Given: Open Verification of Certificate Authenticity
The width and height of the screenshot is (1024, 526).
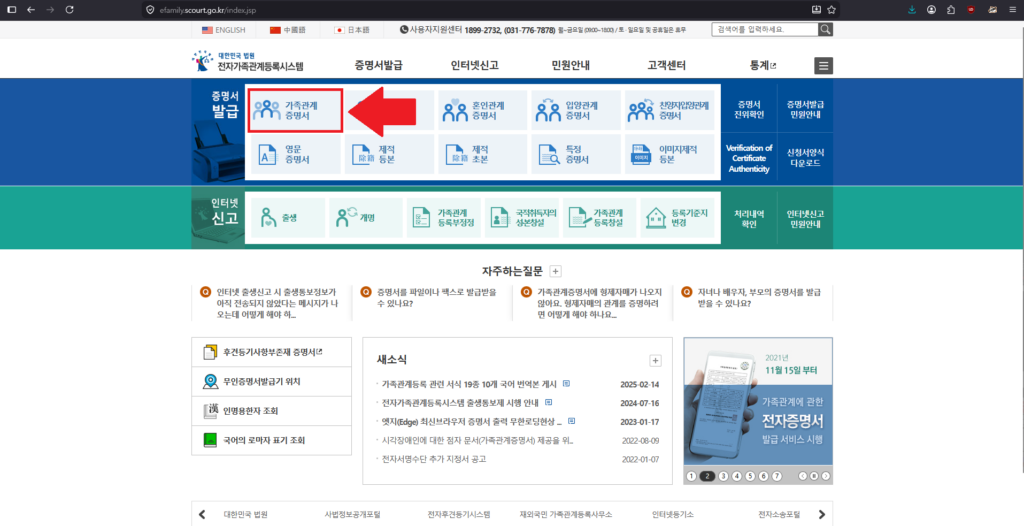Looking at the screenshot, I should pyautogui.click(x=748, y=158).
